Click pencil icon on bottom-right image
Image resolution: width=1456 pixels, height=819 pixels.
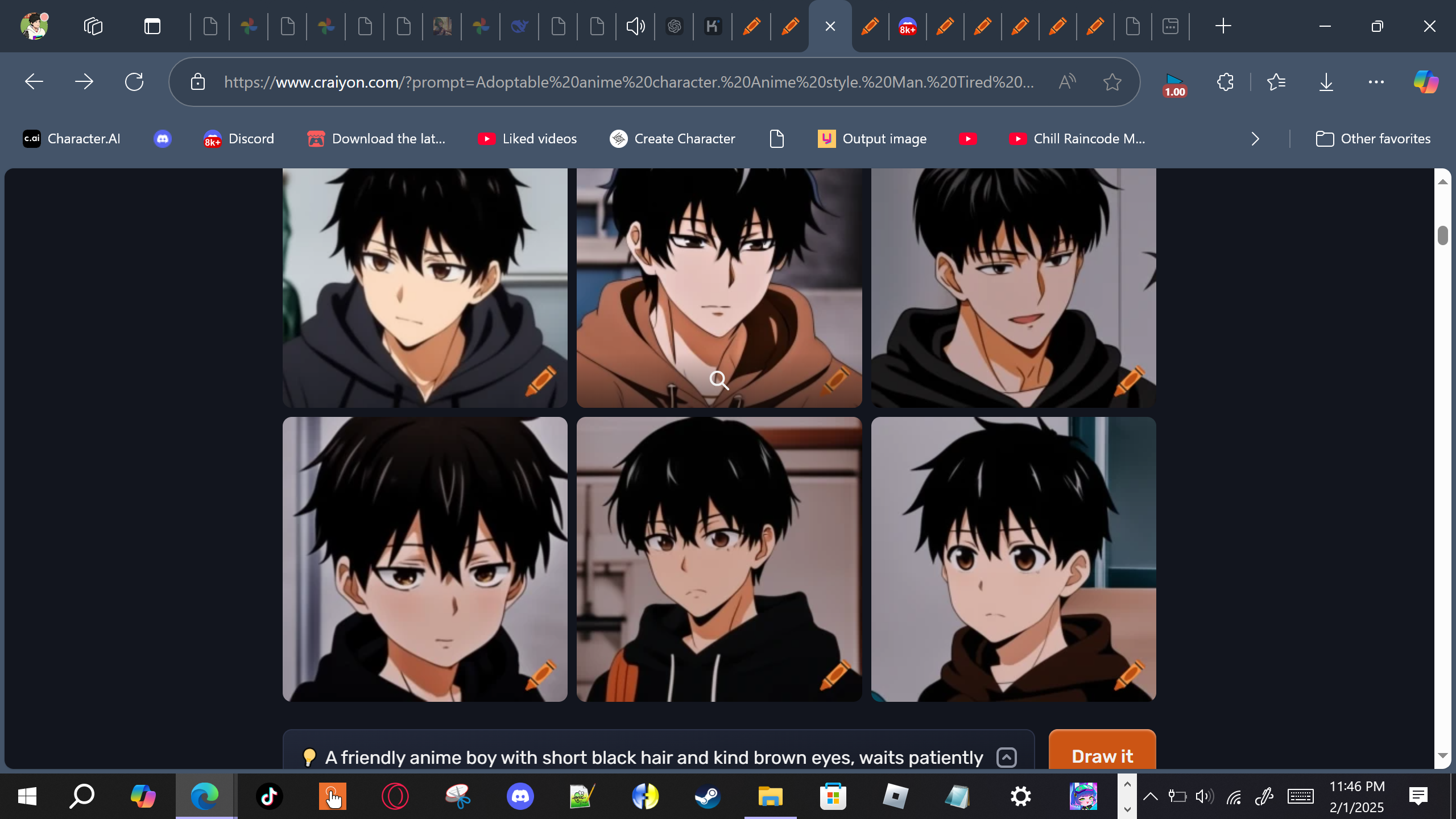(1130, 675)
